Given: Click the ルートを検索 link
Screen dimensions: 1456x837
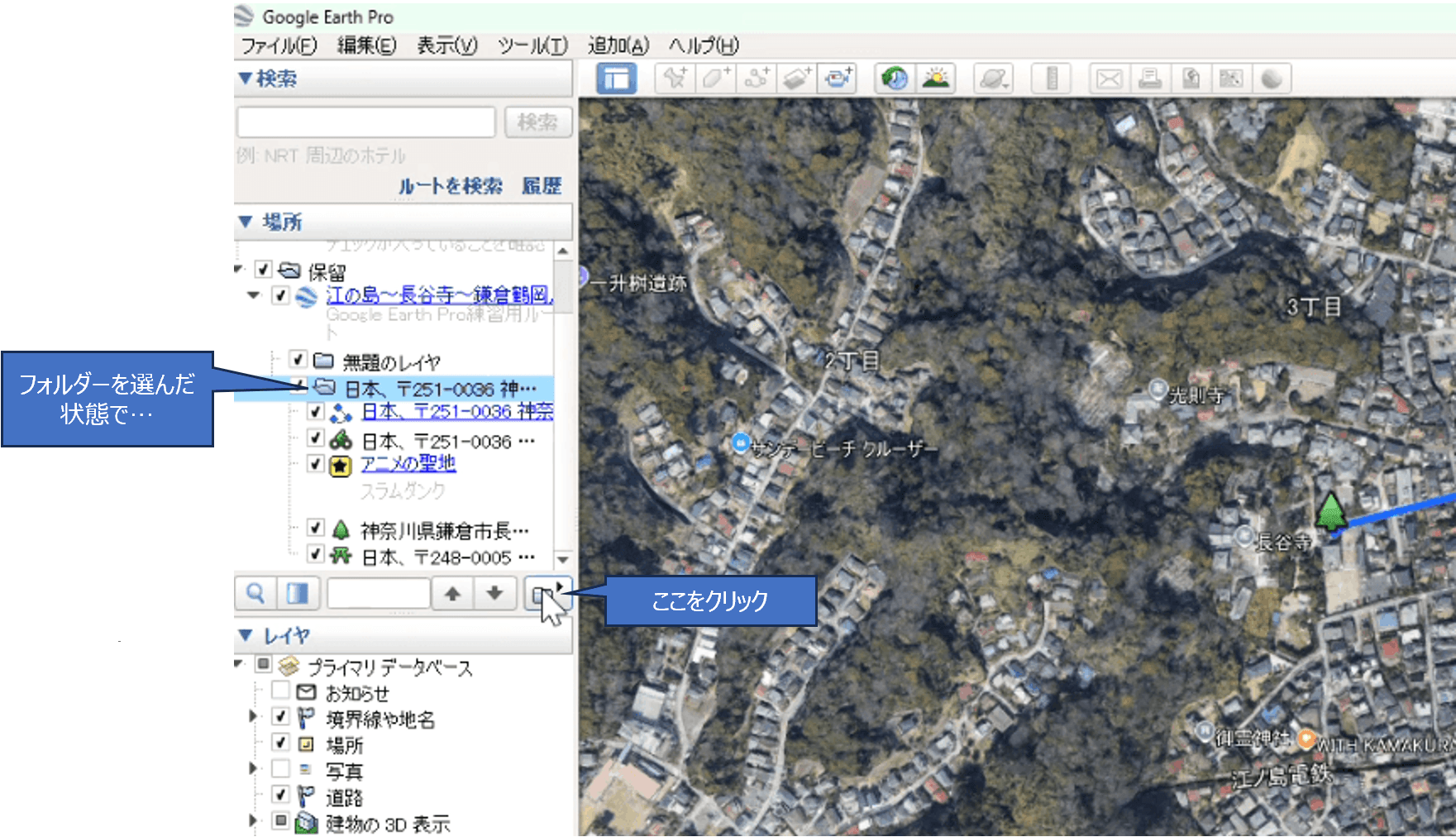Looking at the screenshot, I should (x=451, y=186).
